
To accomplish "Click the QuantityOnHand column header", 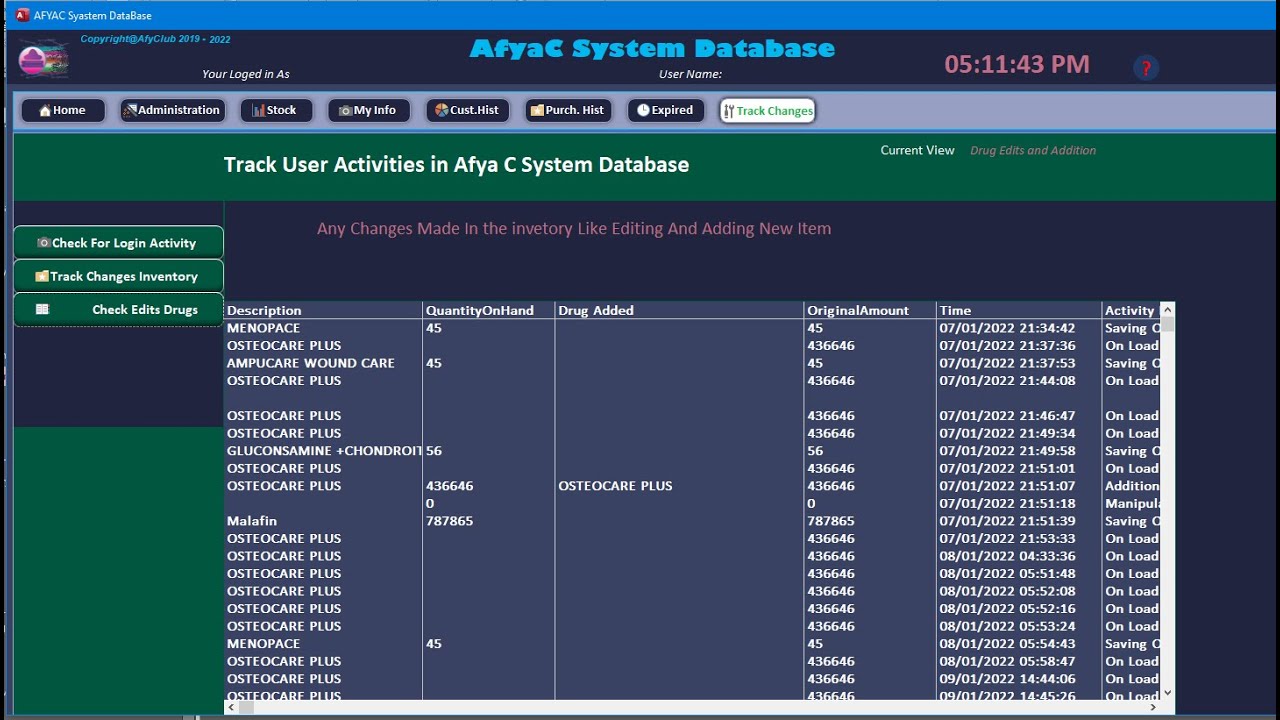I will 488,310.
